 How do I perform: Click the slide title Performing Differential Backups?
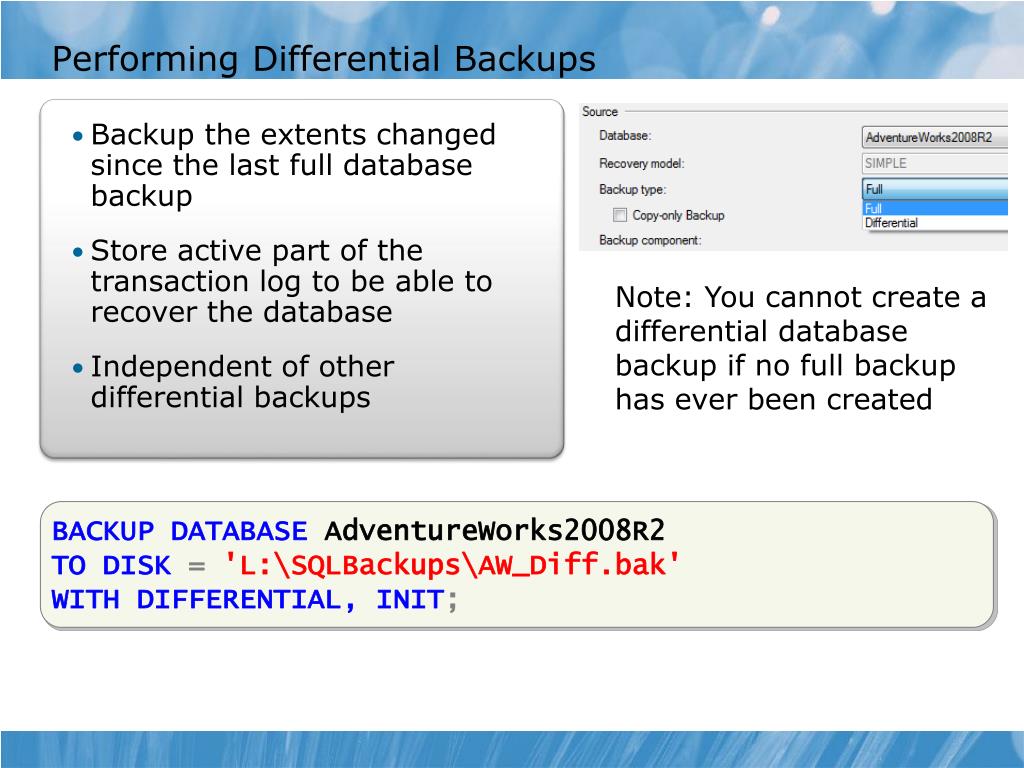tap(324, 59)
